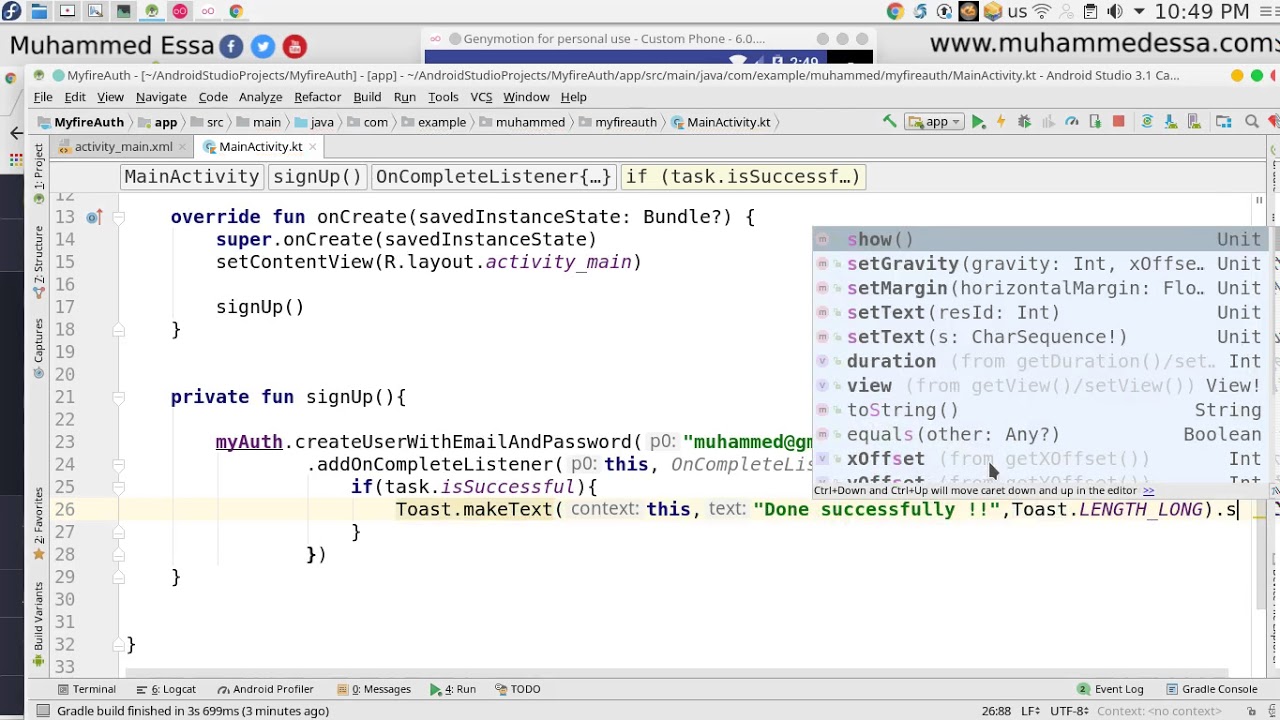Select setMargin completion suggestion
The image size is (1280, 720).
1040,288
